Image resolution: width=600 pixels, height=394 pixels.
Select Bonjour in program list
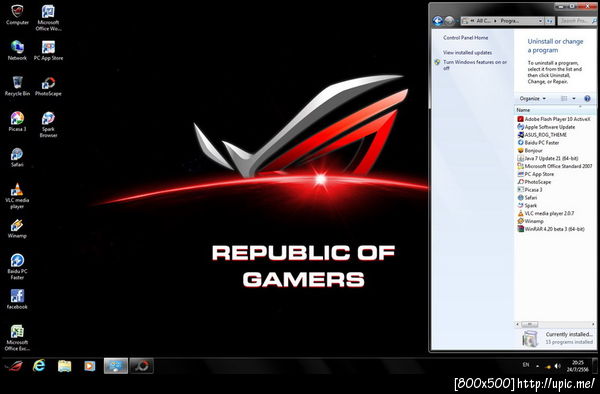(530, 151)
